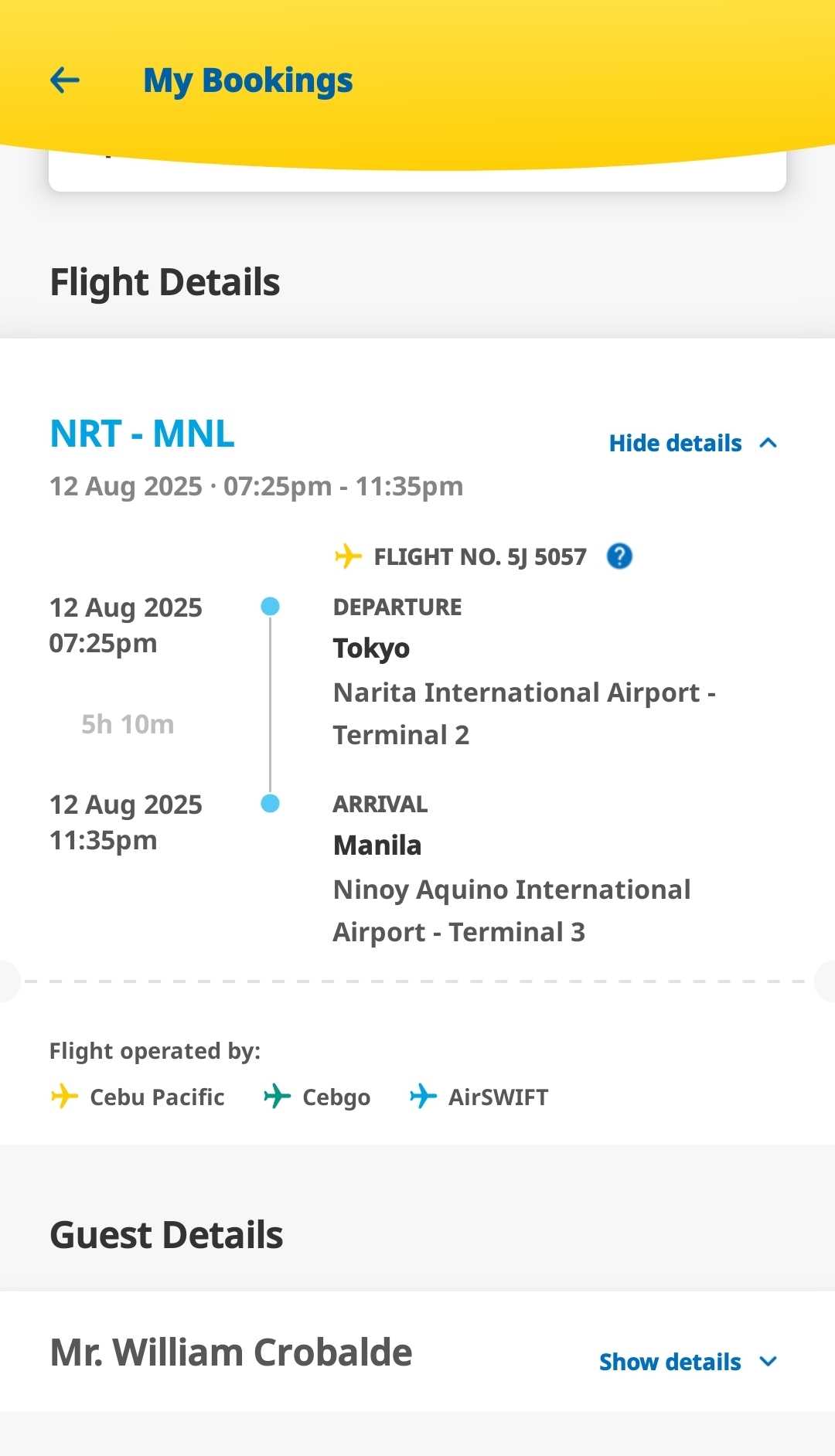Open flight number help question icon
The image size is (835, 1456).
[619, 556]
